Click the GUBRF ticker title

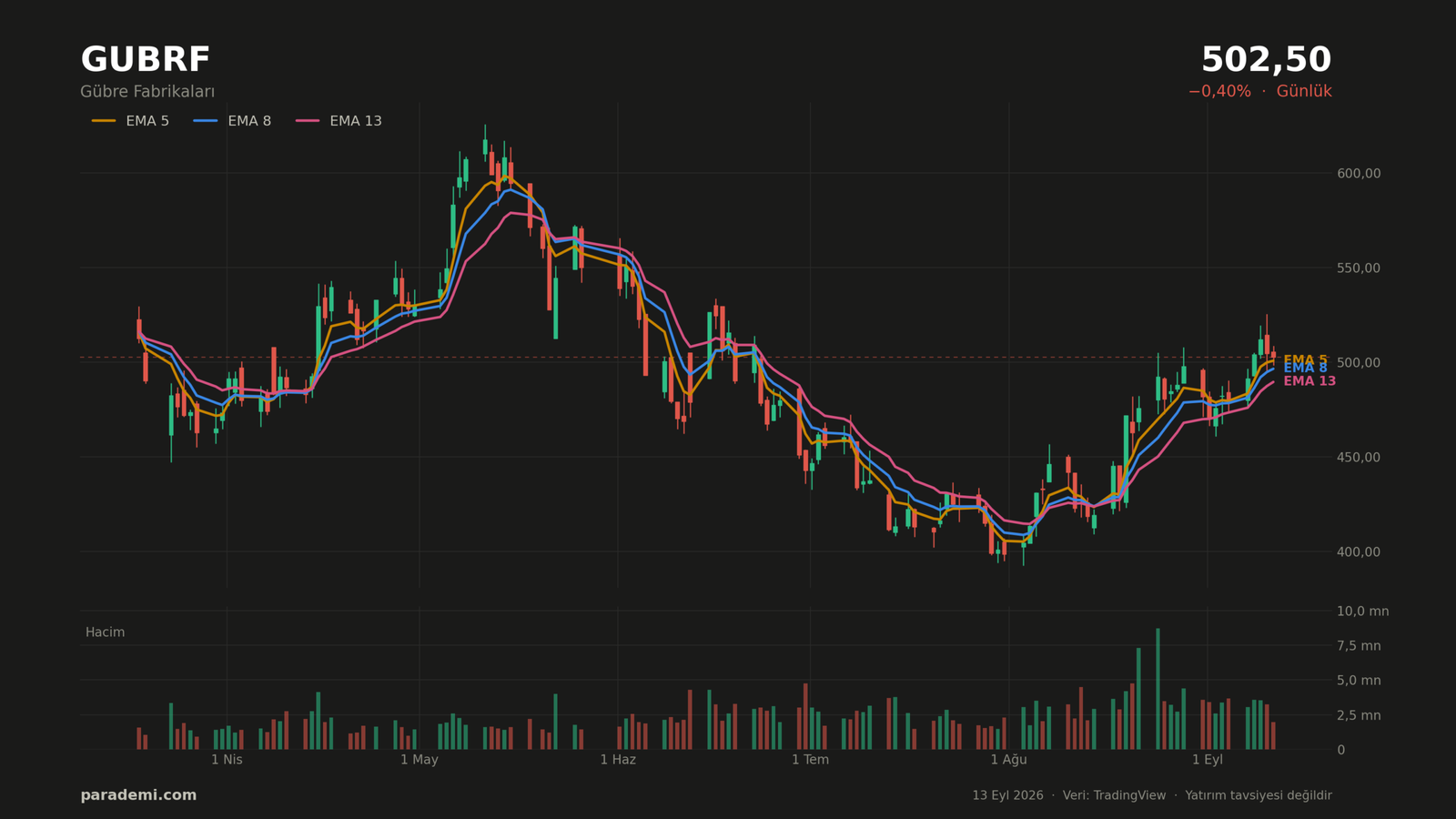click(x=146, y=60)
